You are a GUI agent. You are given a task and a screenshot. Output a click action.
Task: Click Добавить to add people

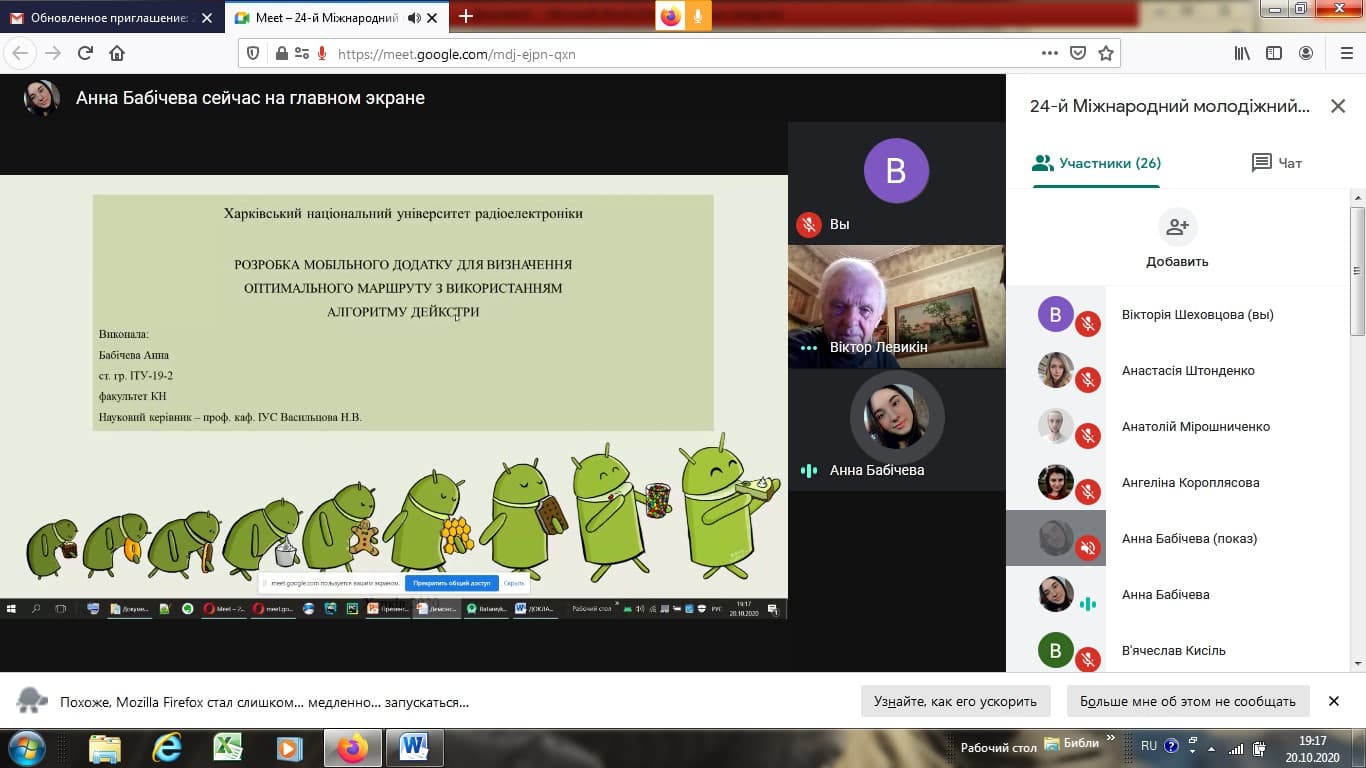tap(1177, 240)
